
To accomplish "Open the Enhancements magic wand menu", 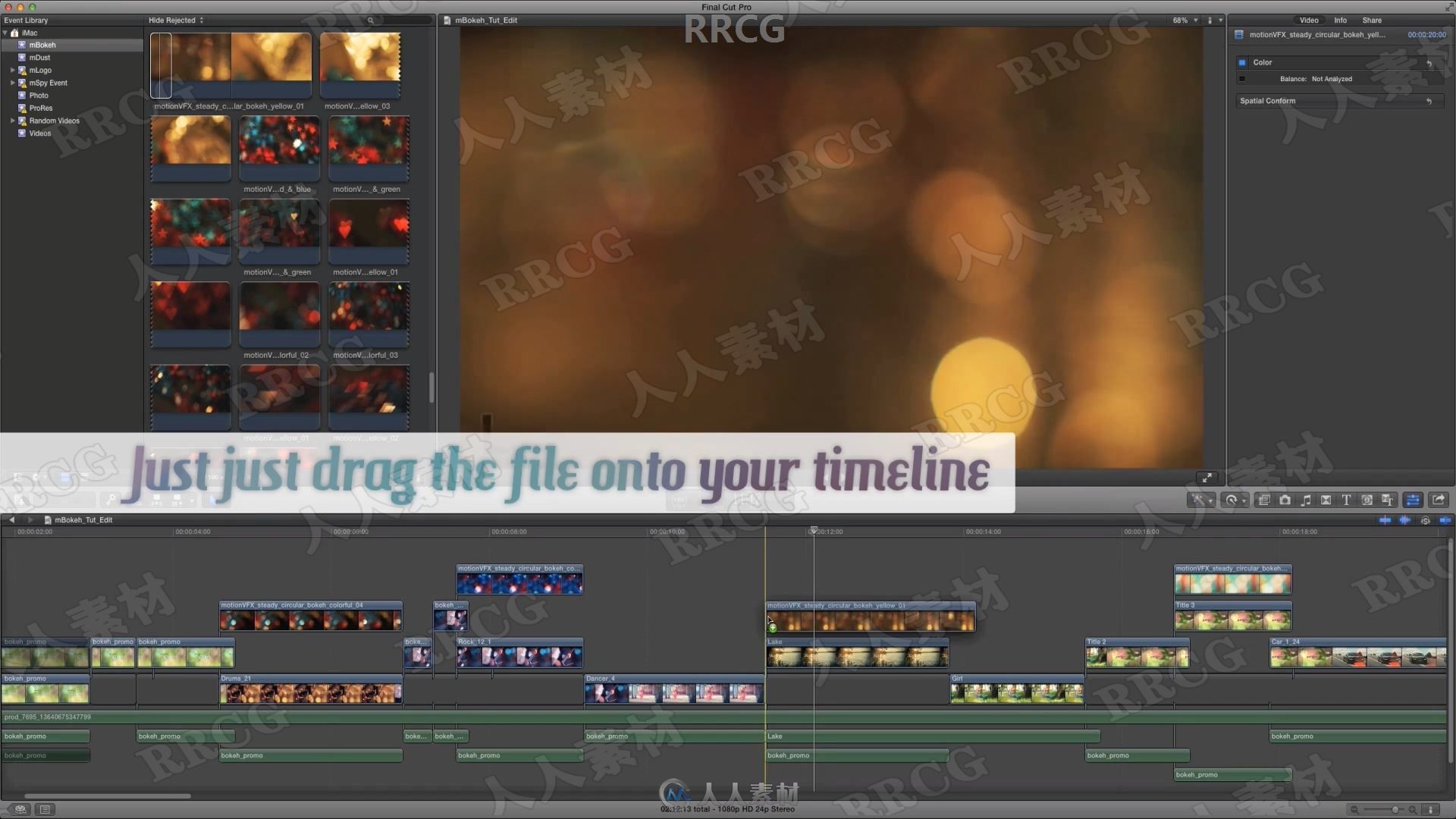I will click(x=1200, y=500).
